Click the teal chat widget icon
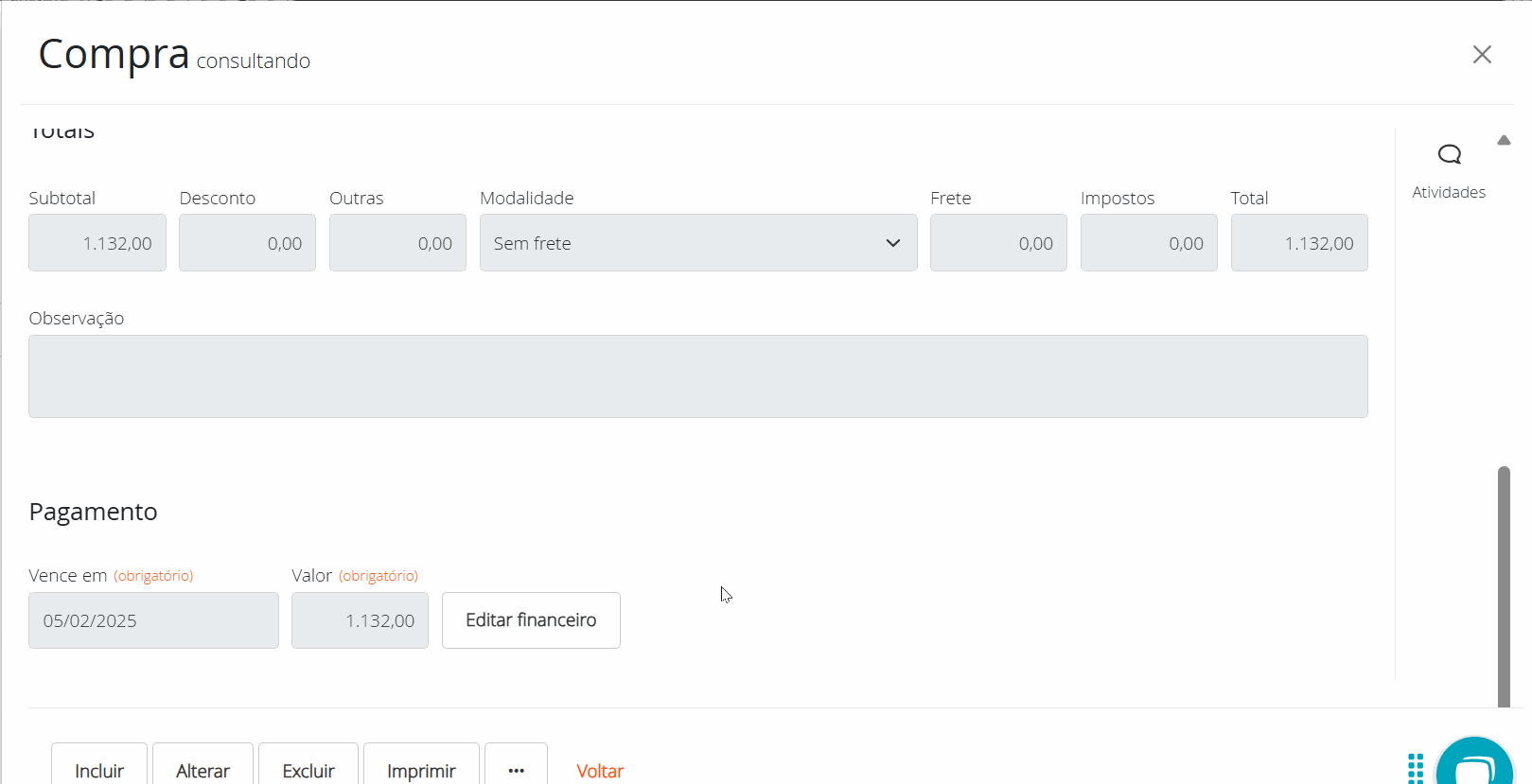The image size is (1532, 784). tap(1473, 764)
